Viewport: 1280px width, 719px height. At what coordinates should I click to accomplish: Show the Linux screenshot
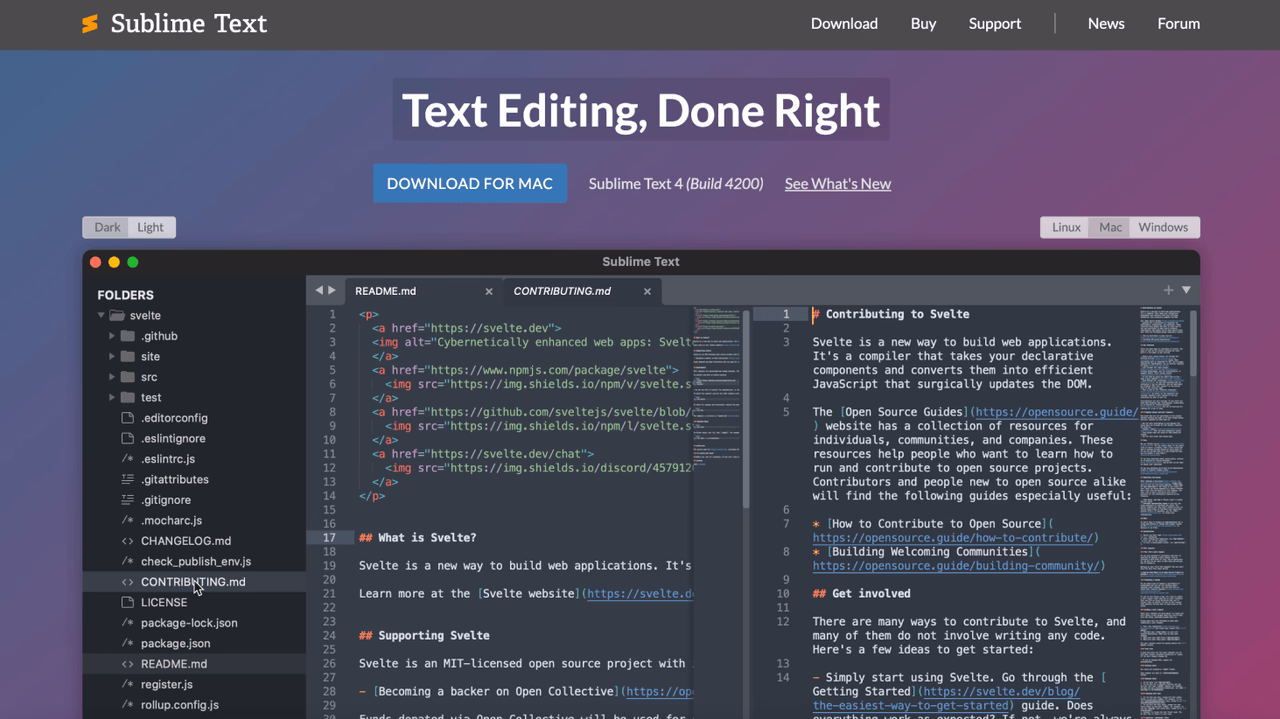[1066, 227]
